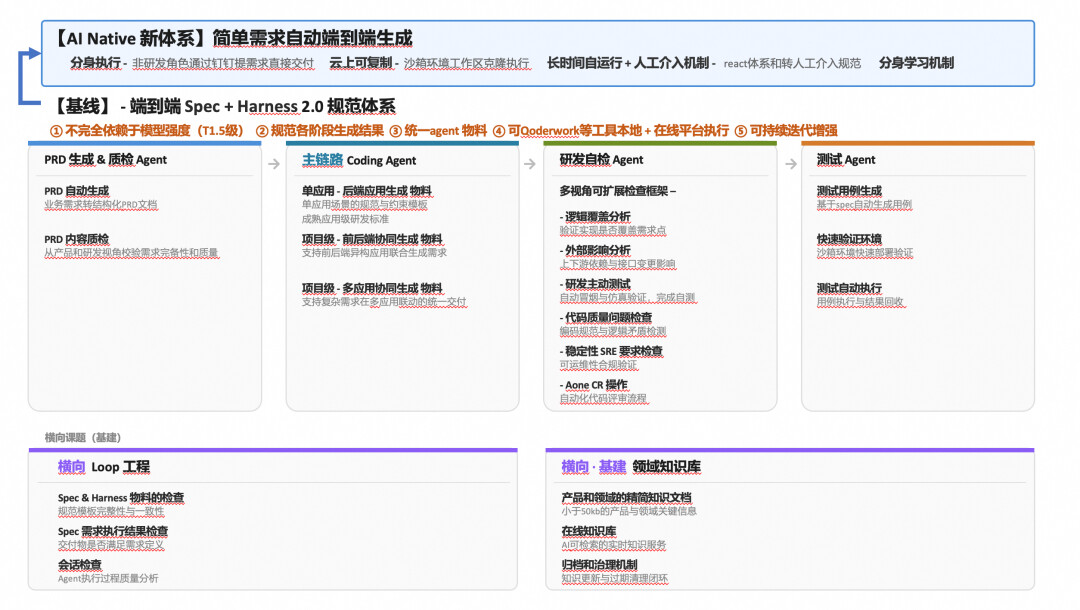Viewport: 1080px width, 610px height.
Task: Select '会话检查' item
Action: point(80,565)
